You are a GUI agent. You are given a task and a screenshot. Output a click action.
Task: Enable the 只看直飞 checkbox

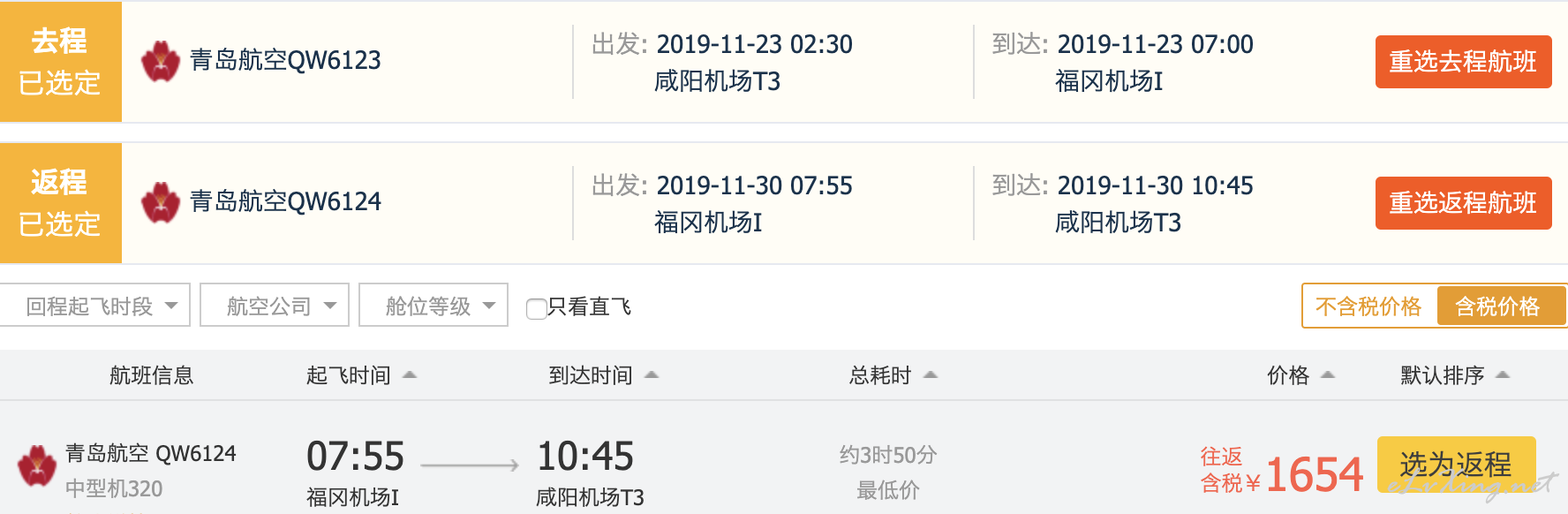(536, 308)
